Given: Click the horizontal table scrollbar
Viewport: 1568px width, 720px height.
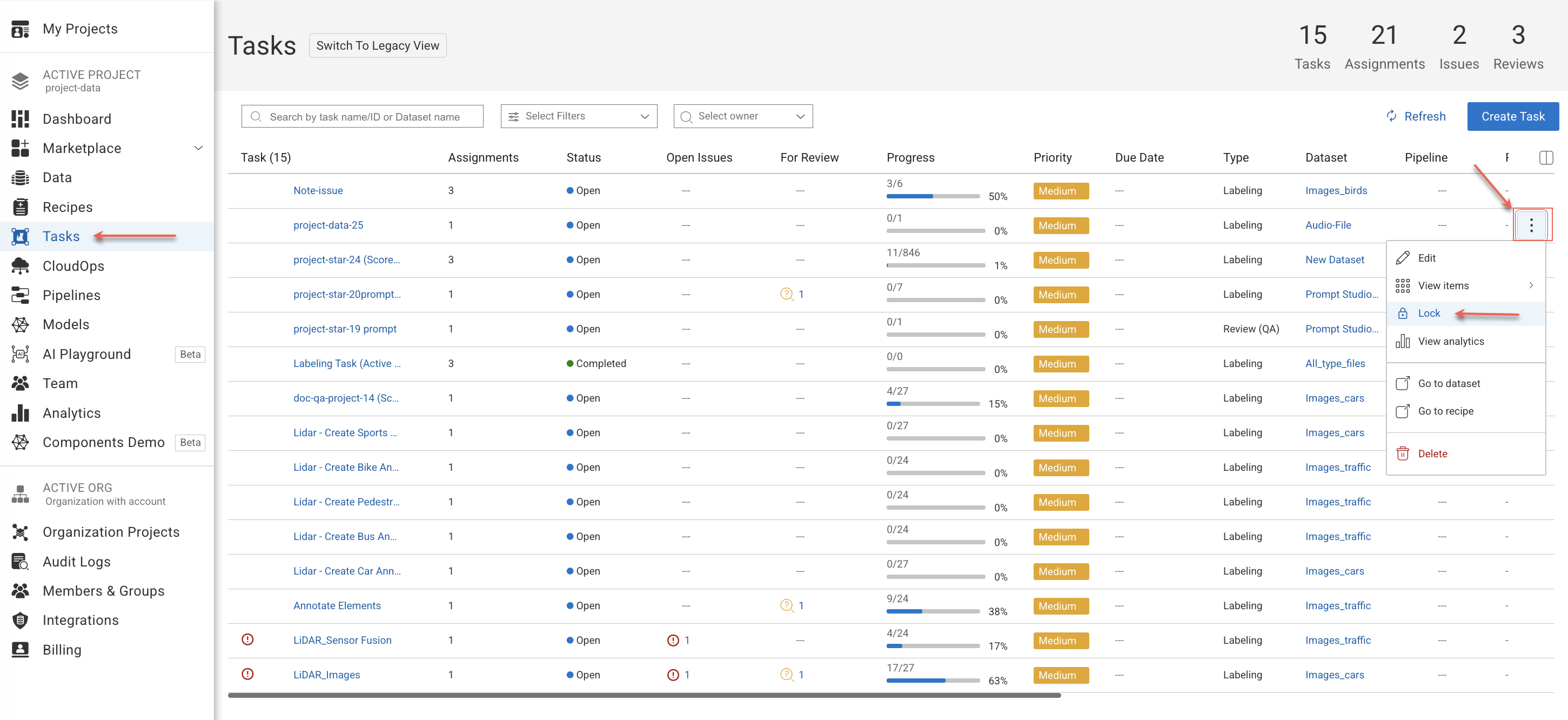Looking at the screenshot, I should click(644, 695).
